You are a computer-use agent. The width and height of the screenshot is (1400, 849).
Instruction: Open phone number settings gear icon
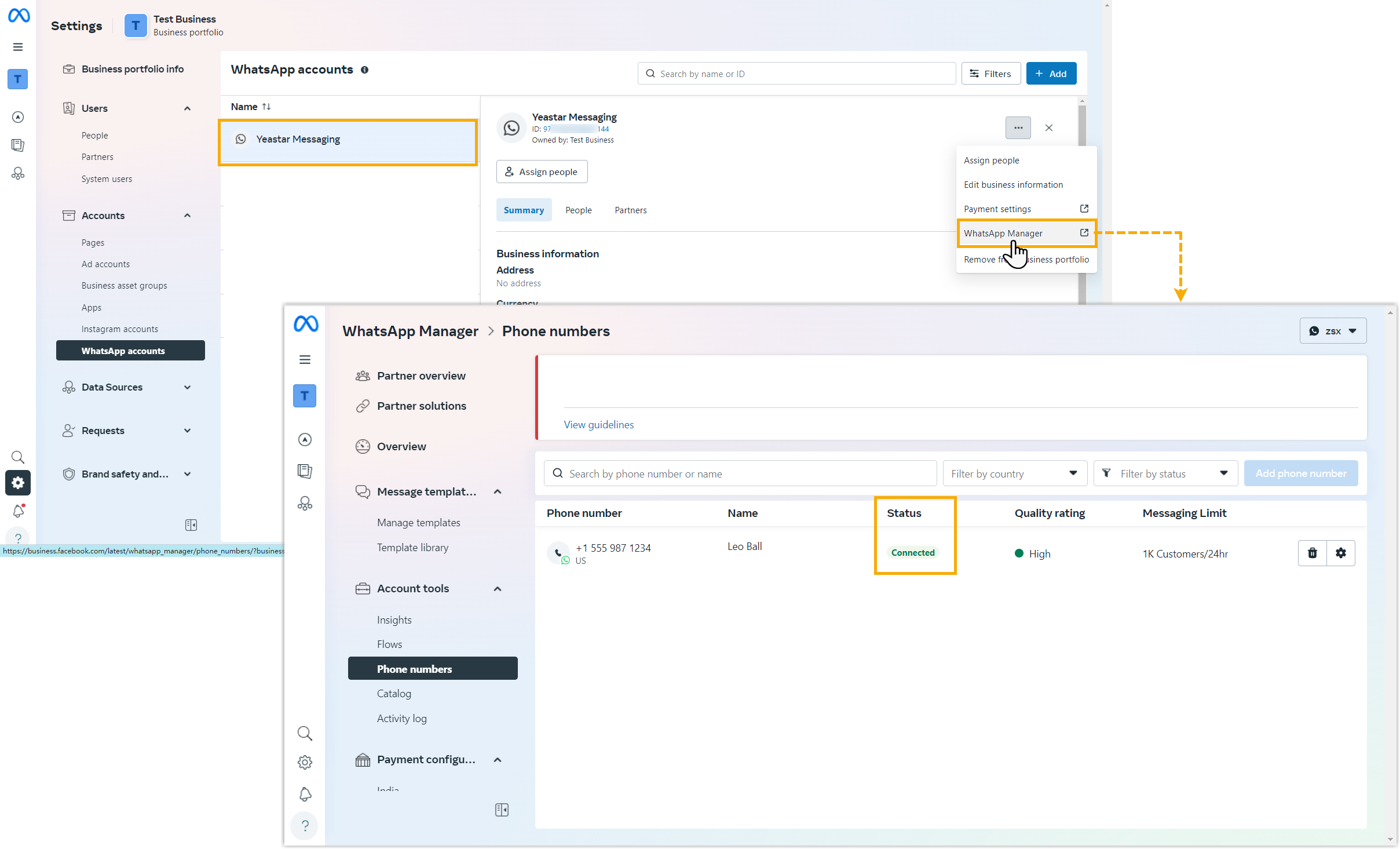[1340, 553]
